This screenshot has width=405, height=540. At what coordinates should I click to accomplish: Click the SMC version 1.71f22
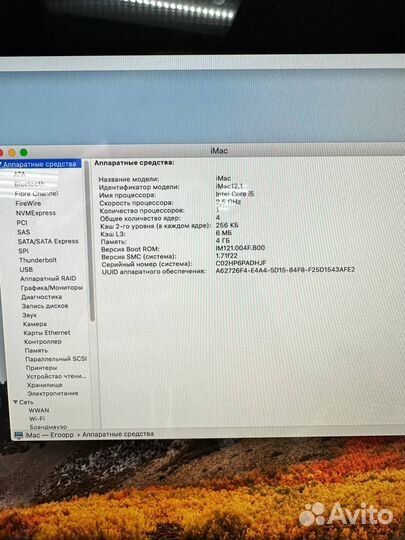226,256
